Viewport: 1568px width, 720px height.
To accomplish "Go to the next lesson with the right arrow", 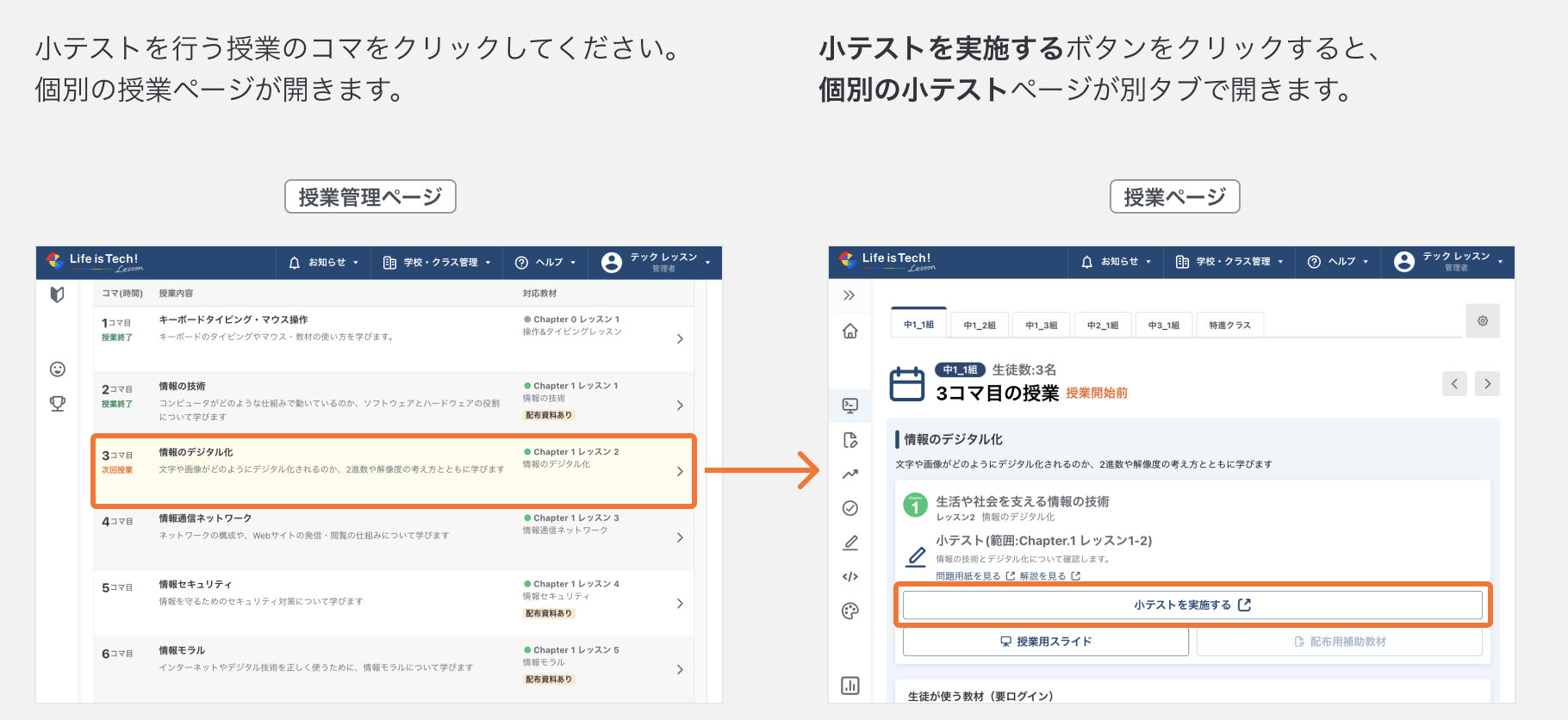I will pos(1487,384).
